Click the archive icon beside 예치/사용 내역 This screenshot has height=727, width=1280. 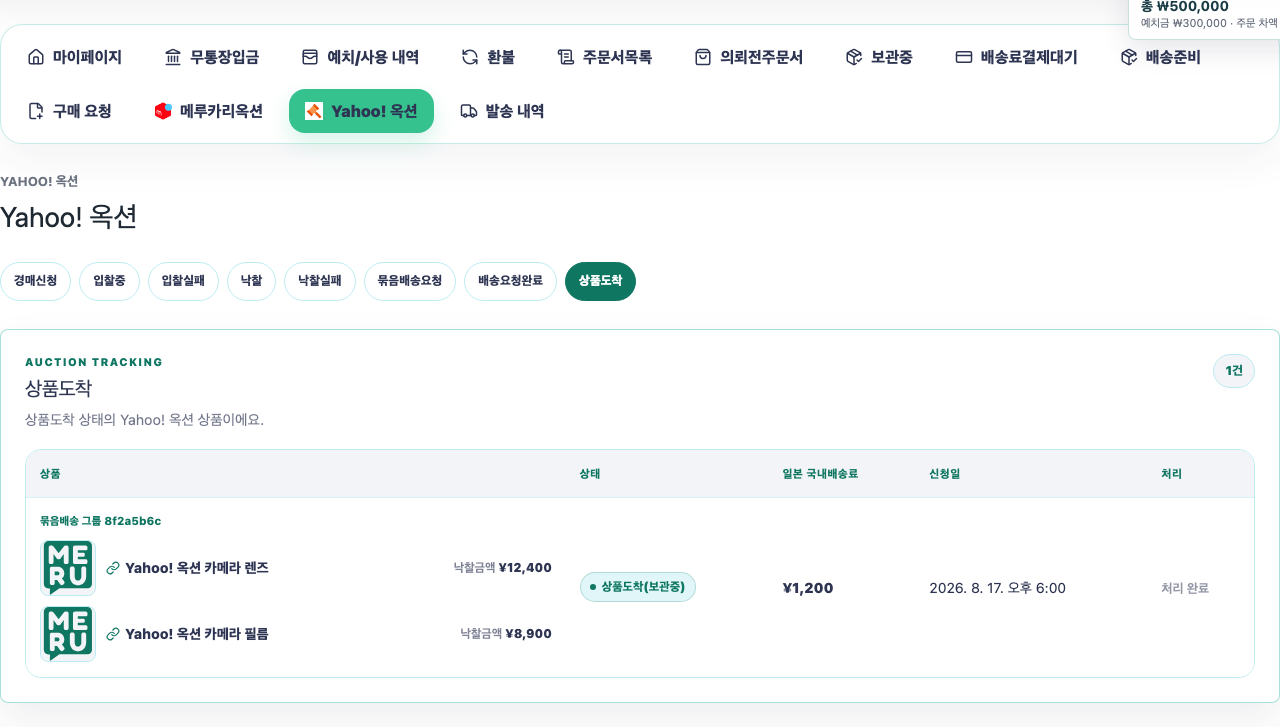[310, 57]
